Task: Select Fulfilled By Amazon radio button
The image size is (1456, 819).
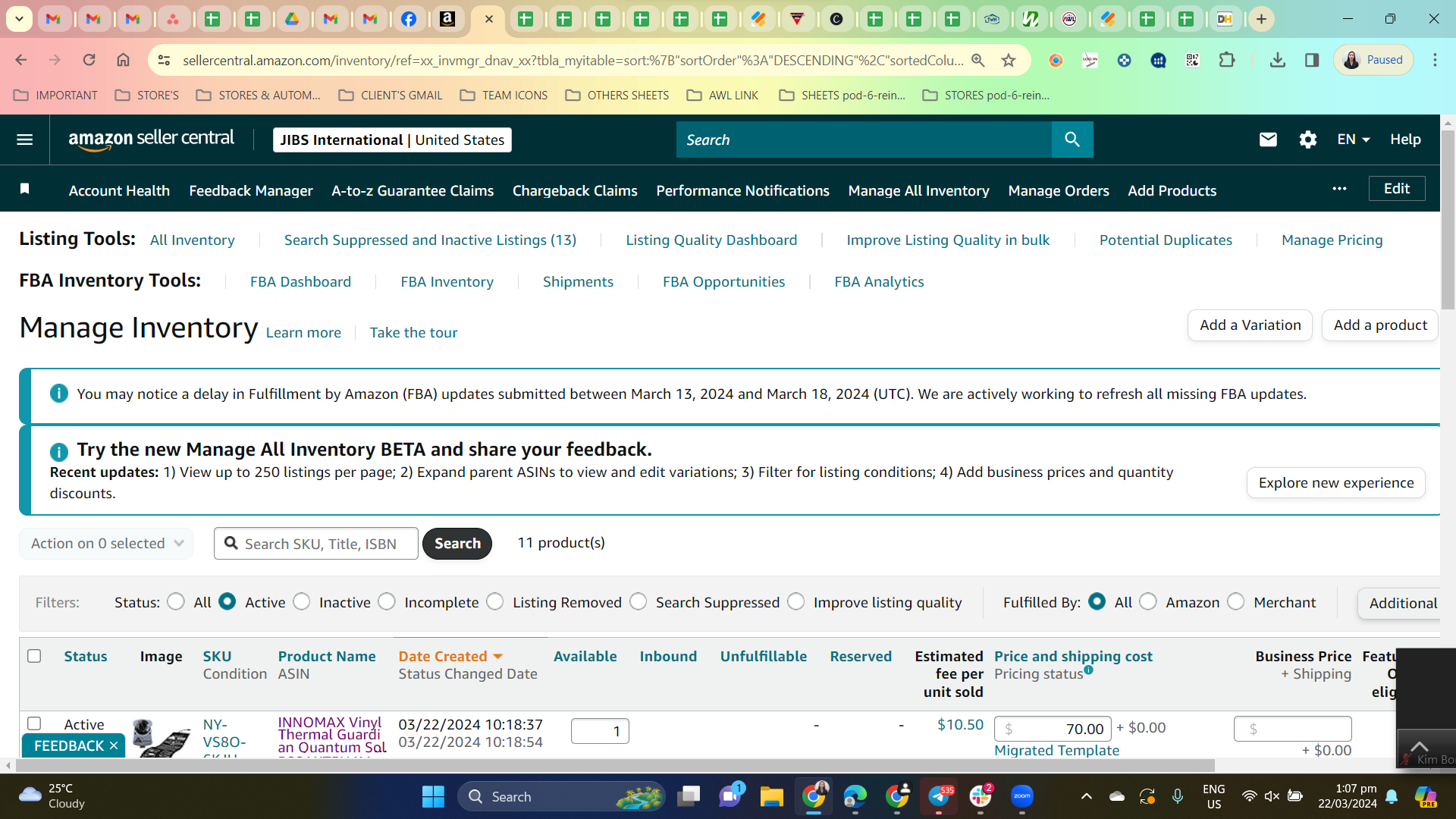Action: pos(1148,602)
